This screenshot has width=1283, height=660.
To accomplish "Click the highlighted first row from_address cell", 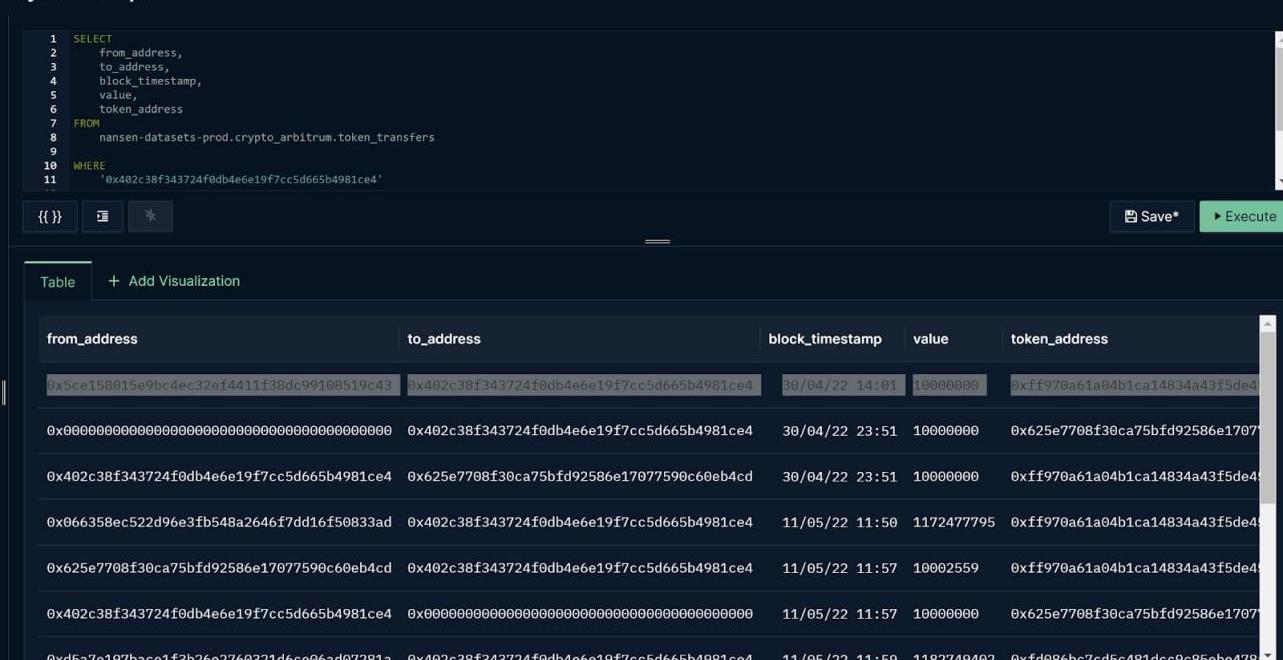I will coord(219,385).
